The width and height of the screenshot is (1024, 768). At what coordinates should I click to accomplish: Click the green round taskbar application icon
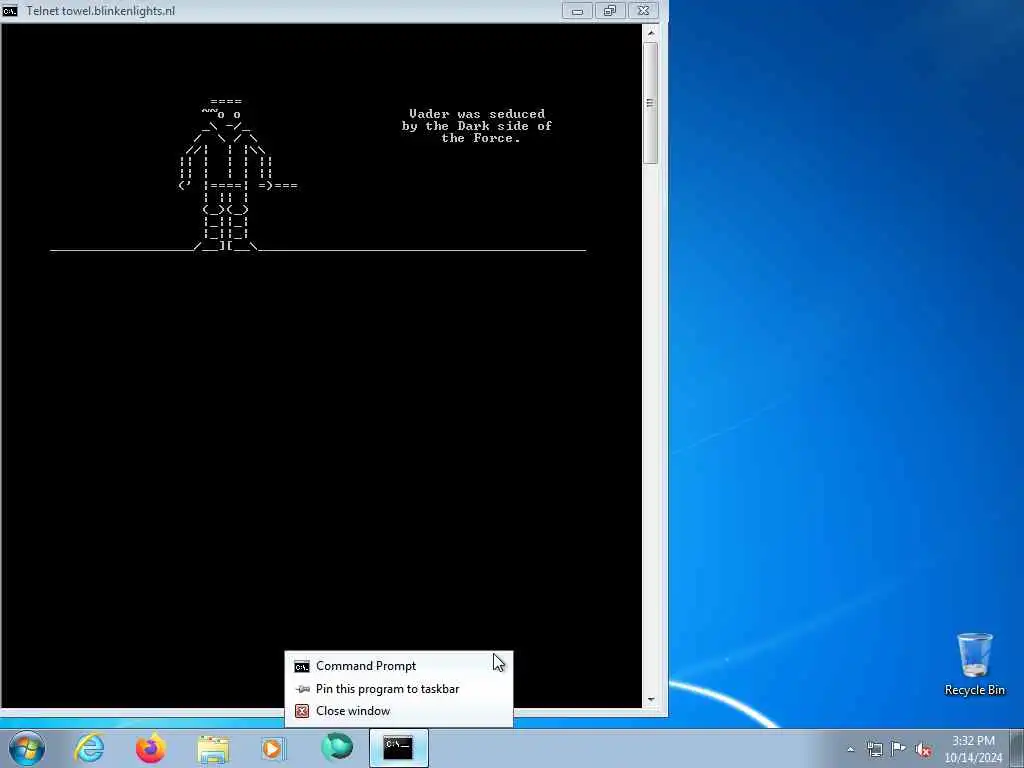pyautogui.click(x=337, y=748)
